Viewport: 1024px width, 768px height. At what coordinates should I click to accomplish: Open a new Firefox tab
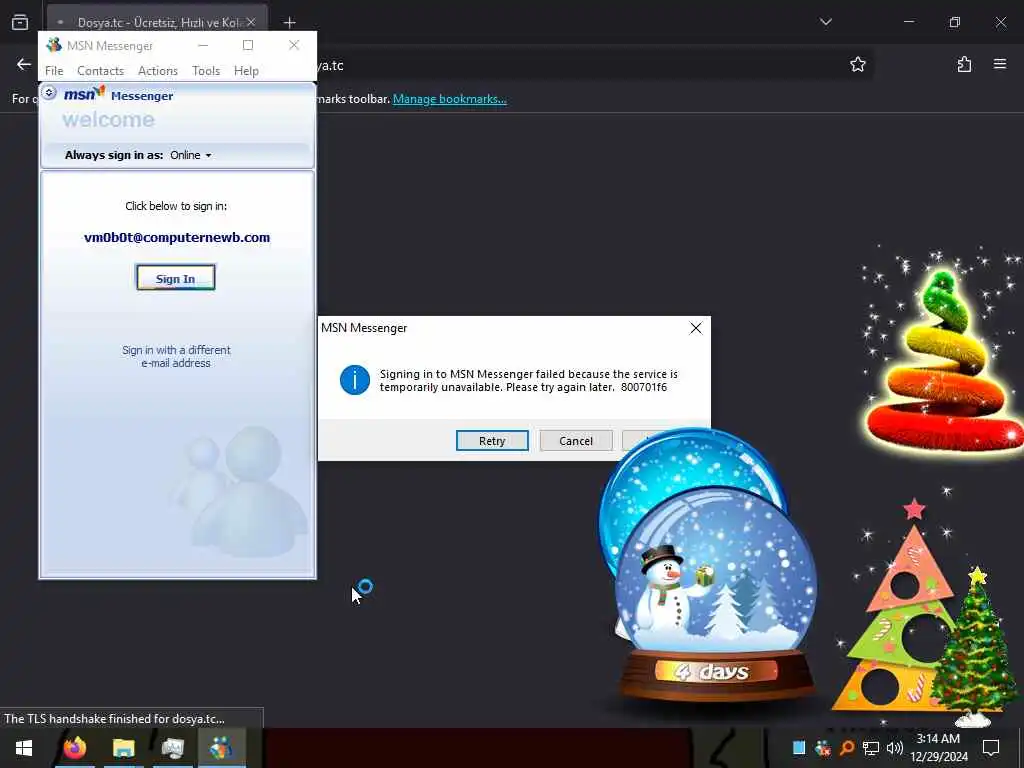(x=289, y=22)
